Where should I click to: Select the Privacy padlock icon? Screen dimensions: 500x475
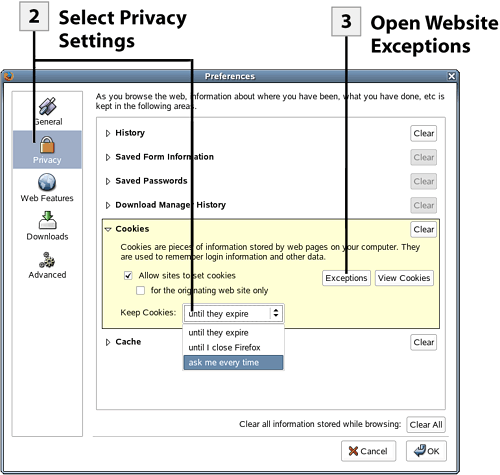coord(47,144)
